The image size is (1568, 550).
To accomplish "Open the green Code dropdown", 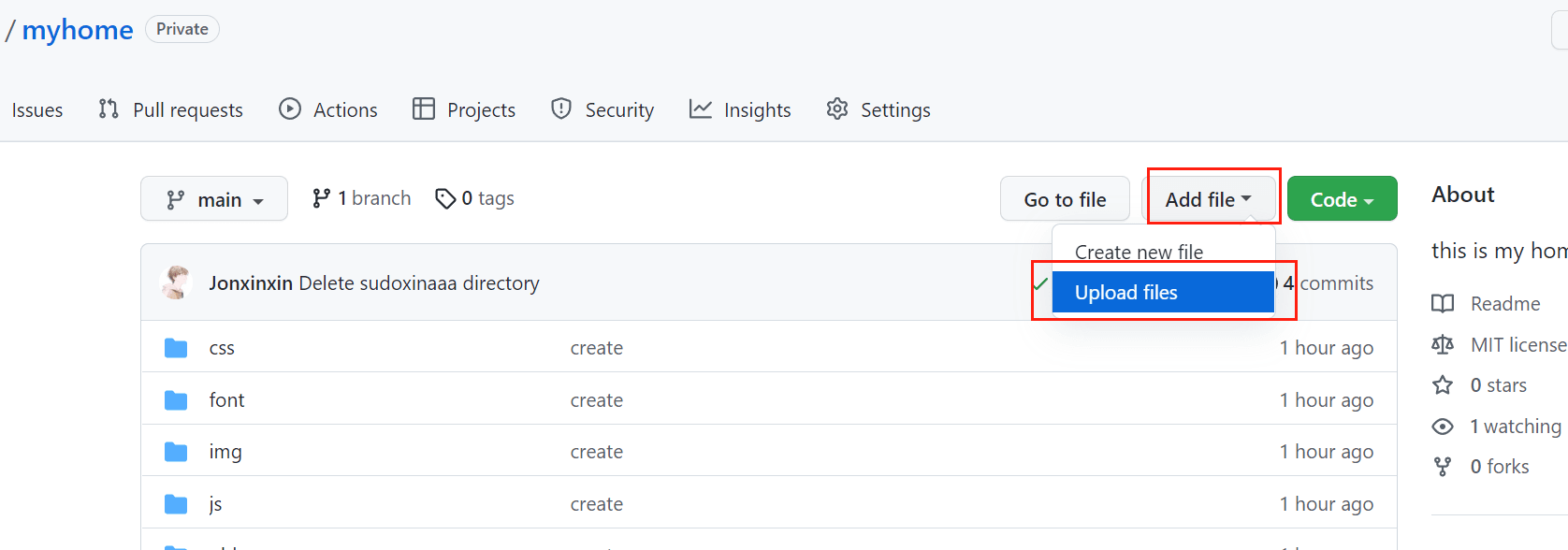I will pyautogui.click(x=1342, y=199).
